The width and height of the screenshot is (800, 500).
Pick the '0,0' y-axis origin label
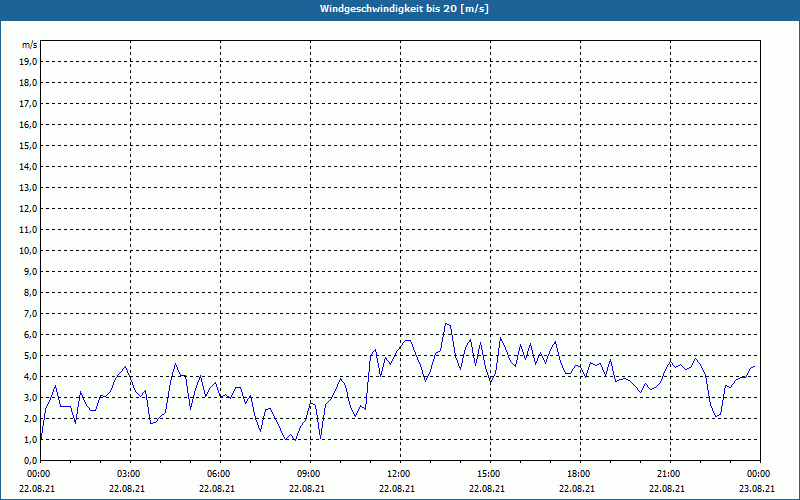click(x=31, y=461)
